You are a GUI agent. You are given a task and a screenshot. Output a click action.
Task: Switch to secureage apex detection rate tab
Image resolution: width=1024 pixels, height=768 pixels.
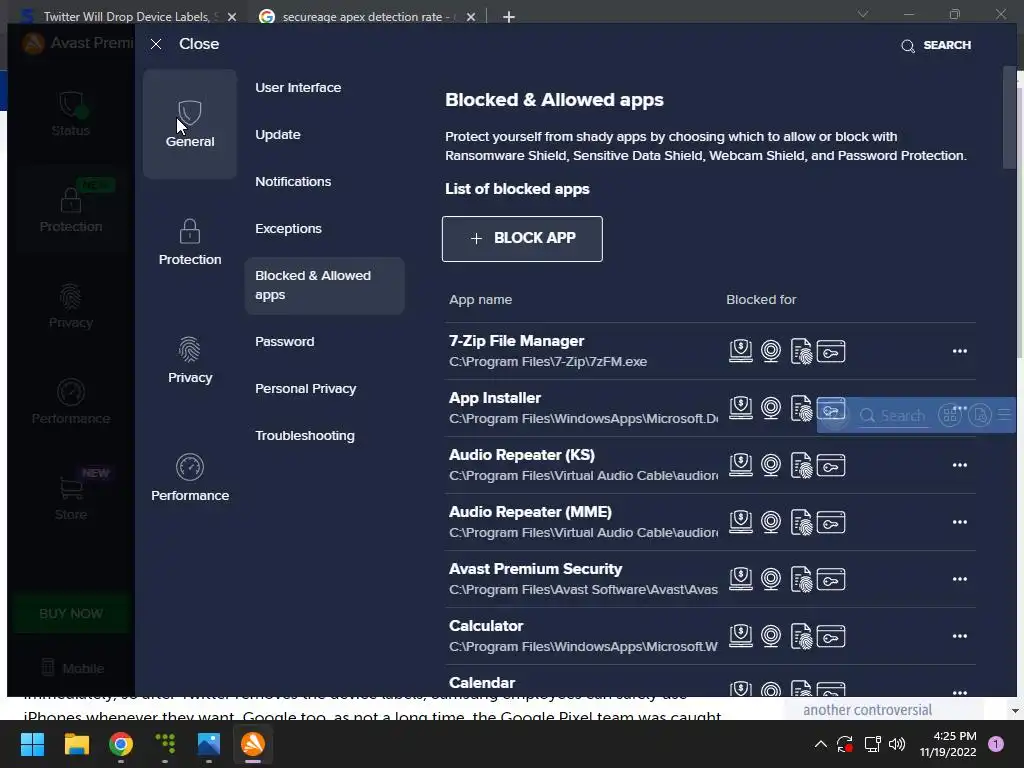click(x=366, y=17)
